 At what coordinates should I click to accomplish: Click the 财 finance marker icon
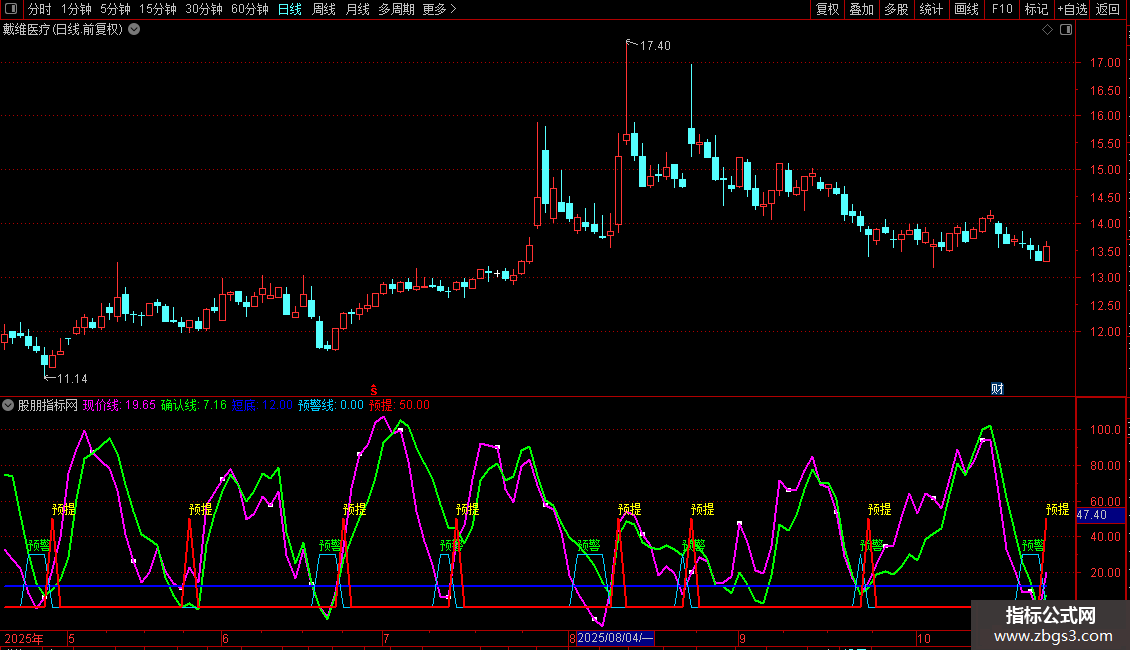997,389
